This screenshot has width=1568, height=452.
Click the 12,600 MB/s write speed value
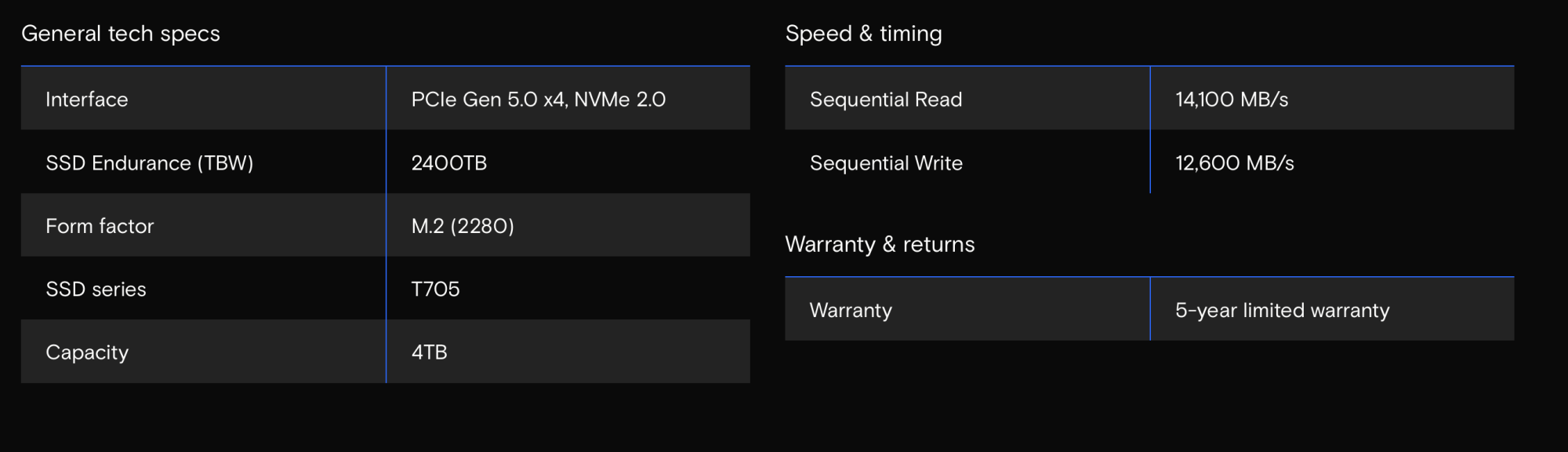(1235, 162)
